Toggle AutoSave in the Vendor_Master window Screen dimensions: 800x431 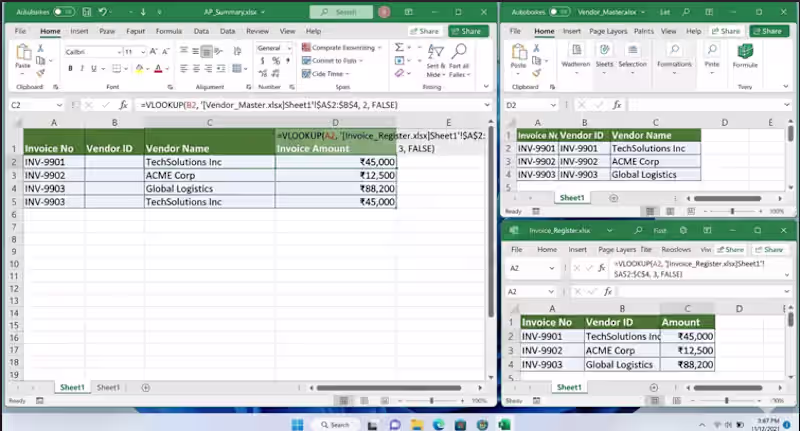click(x=560, y=12)
